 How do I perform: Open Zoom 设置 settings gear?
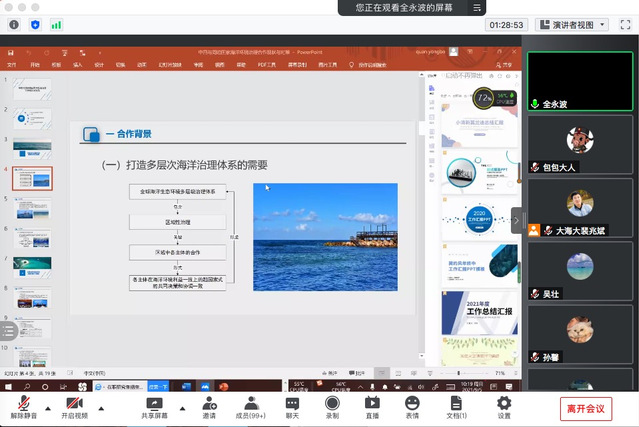point(504,405)
